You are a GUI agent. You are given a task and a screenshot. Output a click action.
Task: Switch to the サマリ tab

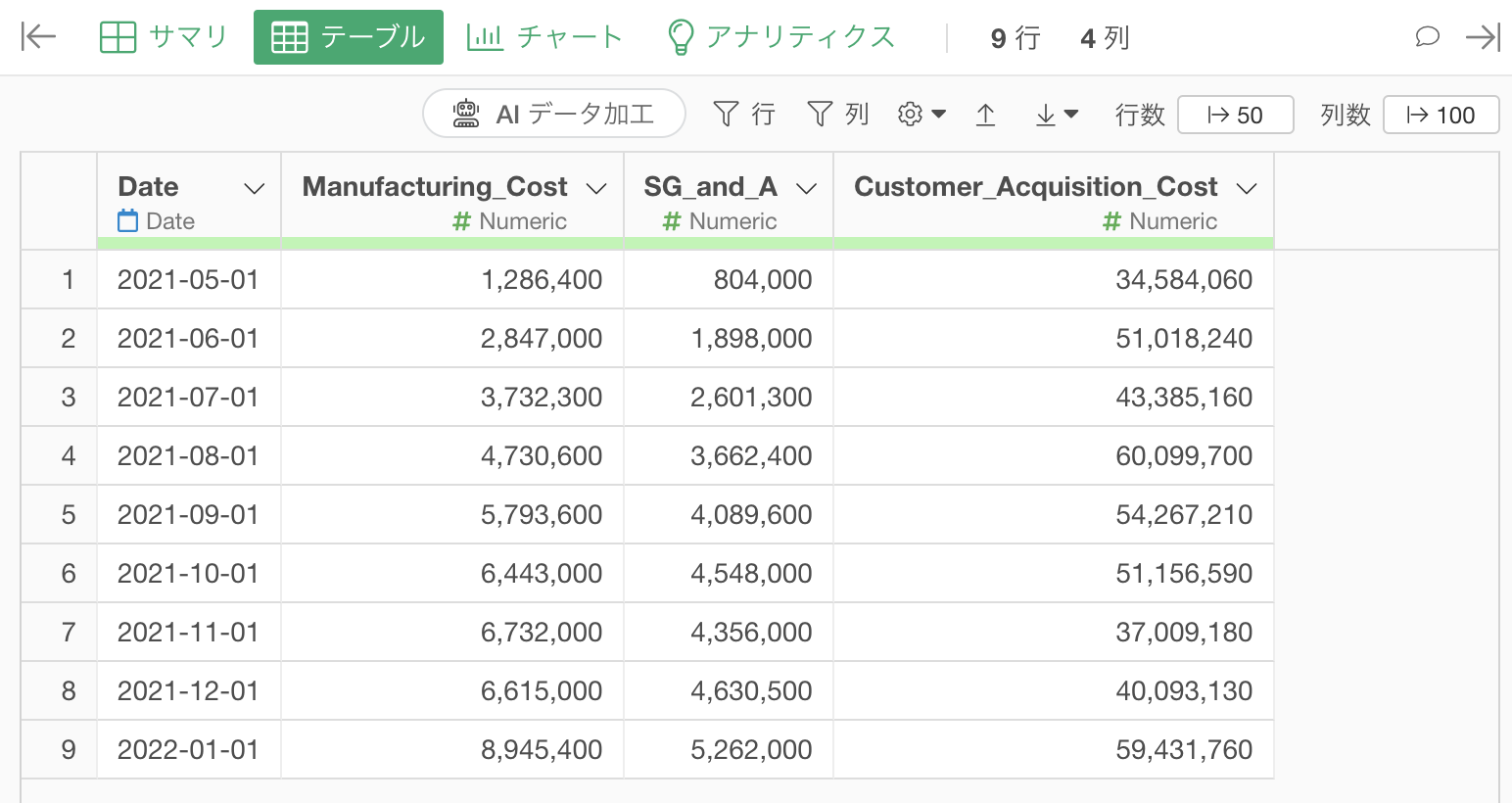164,37
